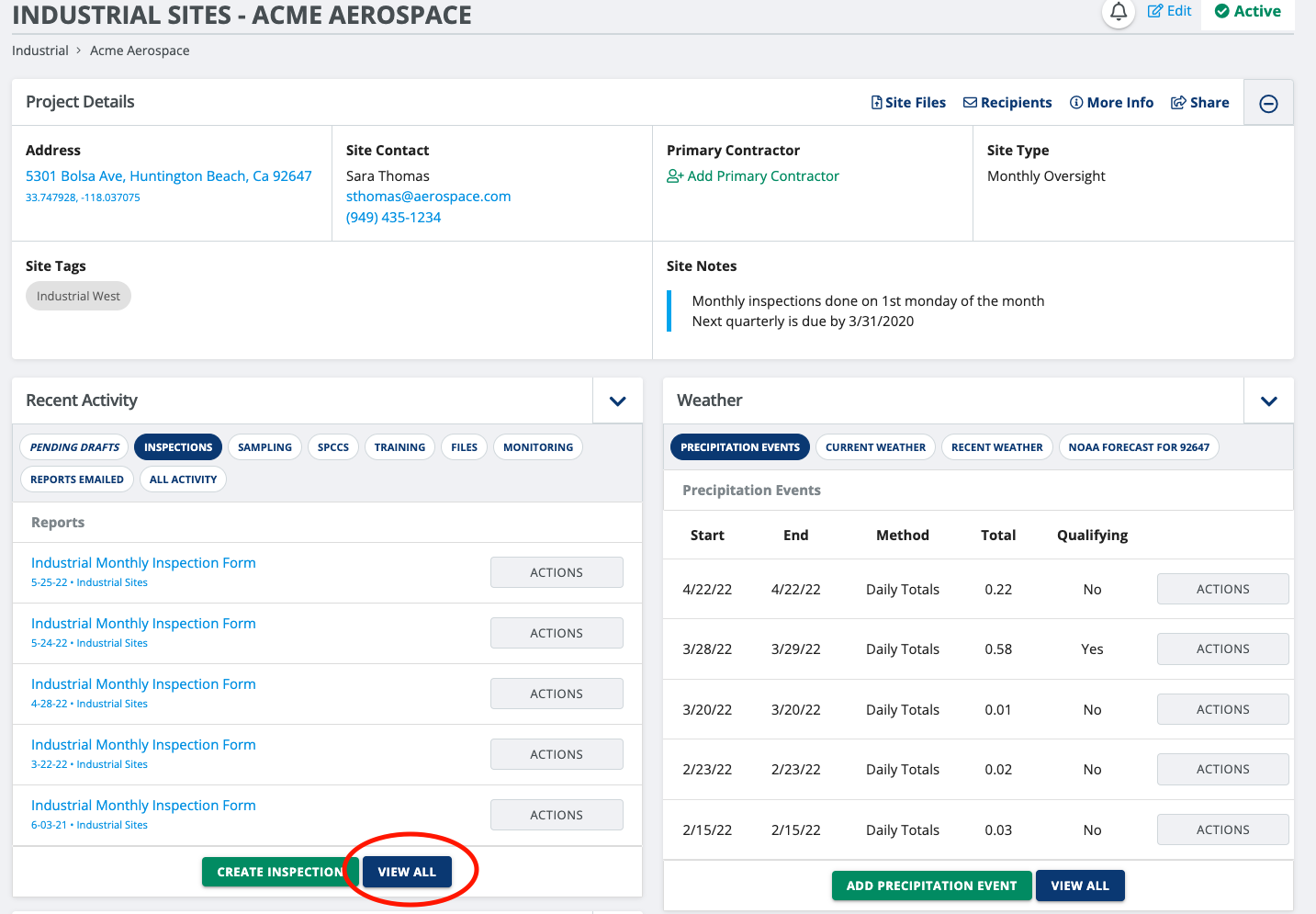1316x914 pixels.
Task: Open the 5-25-22 Industrial Monthly Inspection Form
Action: click(x=143, y=563)
